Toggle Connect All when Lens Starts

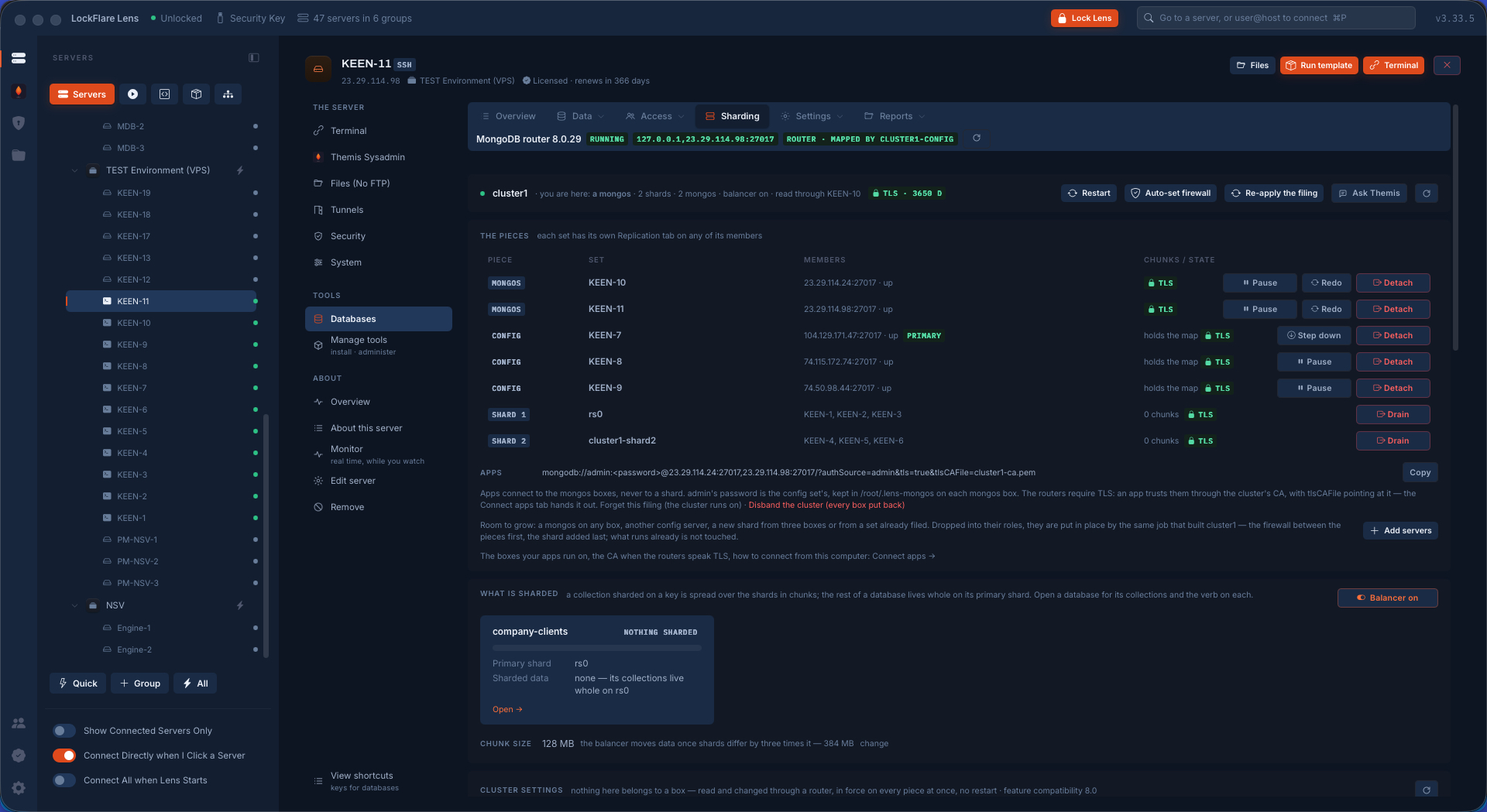[x=64, y=780]
